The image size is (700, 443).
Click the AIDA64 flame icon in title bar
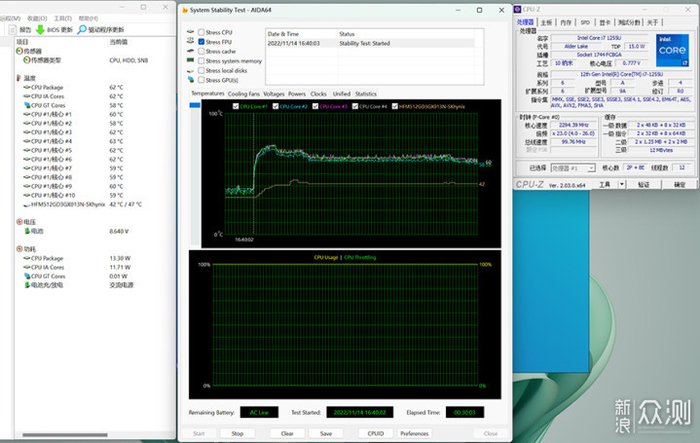click(184, 9)
